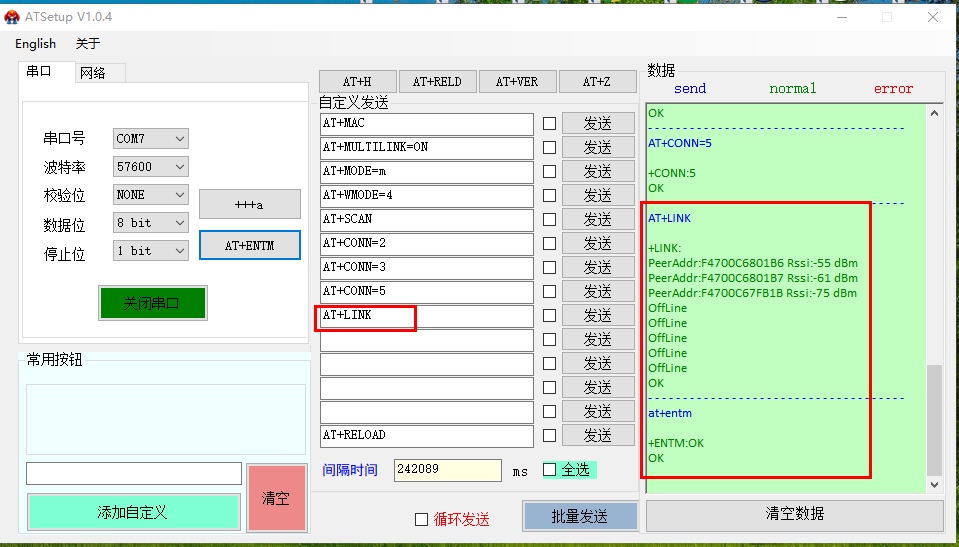Open the 校验位 NONE parity dropdown

[150, 195]
